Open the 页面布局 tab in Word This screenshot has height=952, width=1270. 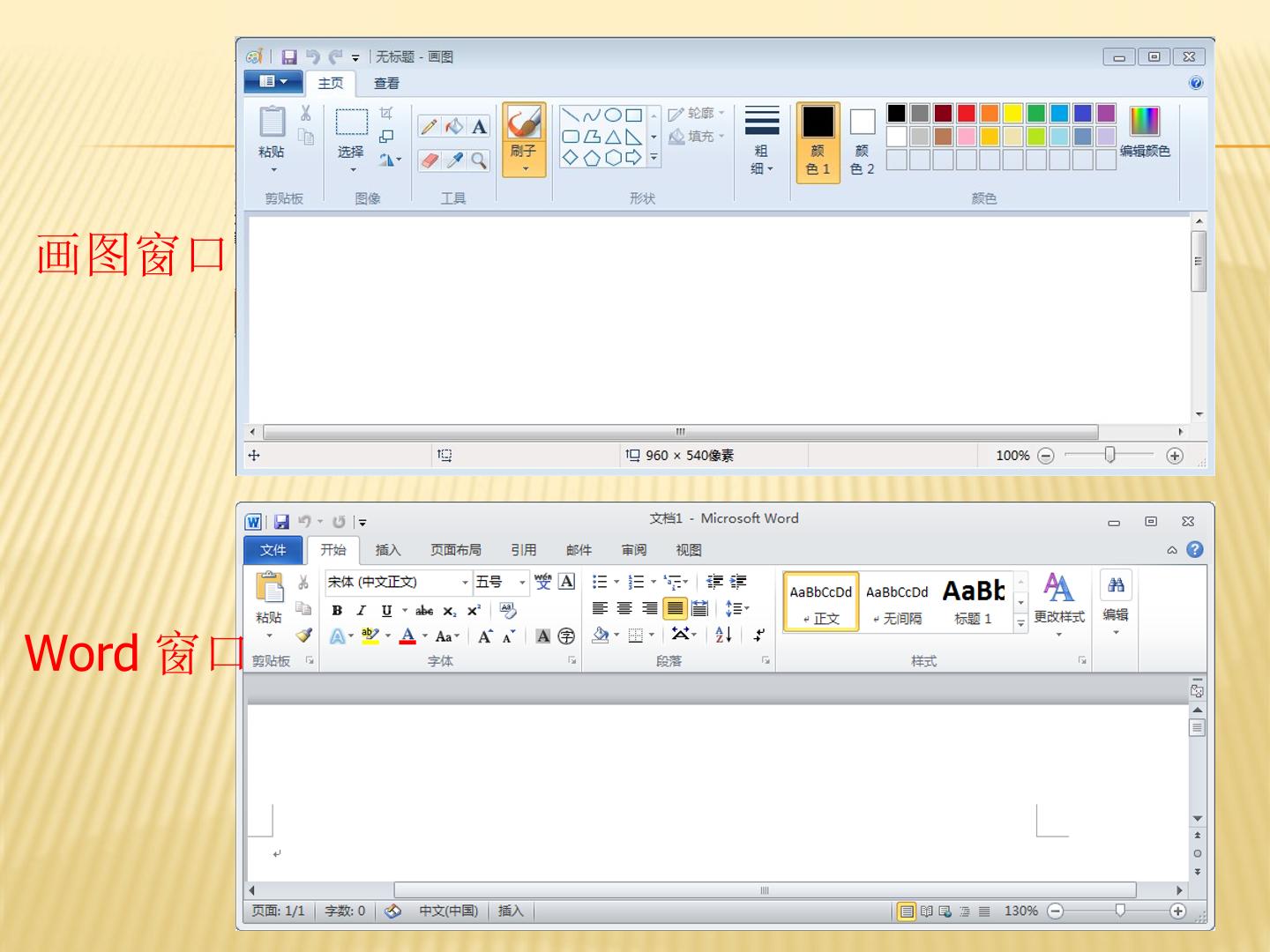click(x=455, y=549)
